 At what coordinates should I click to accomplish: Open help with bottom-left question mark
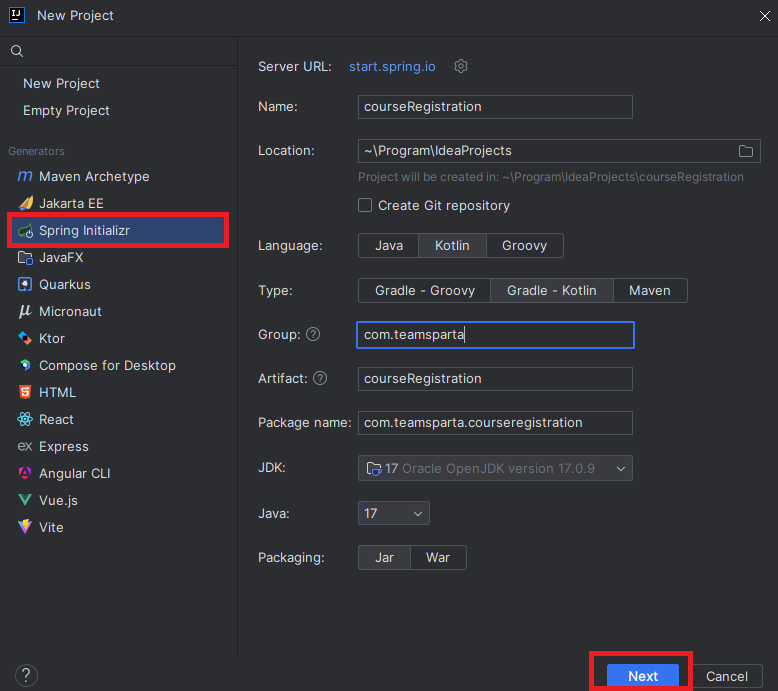coord(26,675)
